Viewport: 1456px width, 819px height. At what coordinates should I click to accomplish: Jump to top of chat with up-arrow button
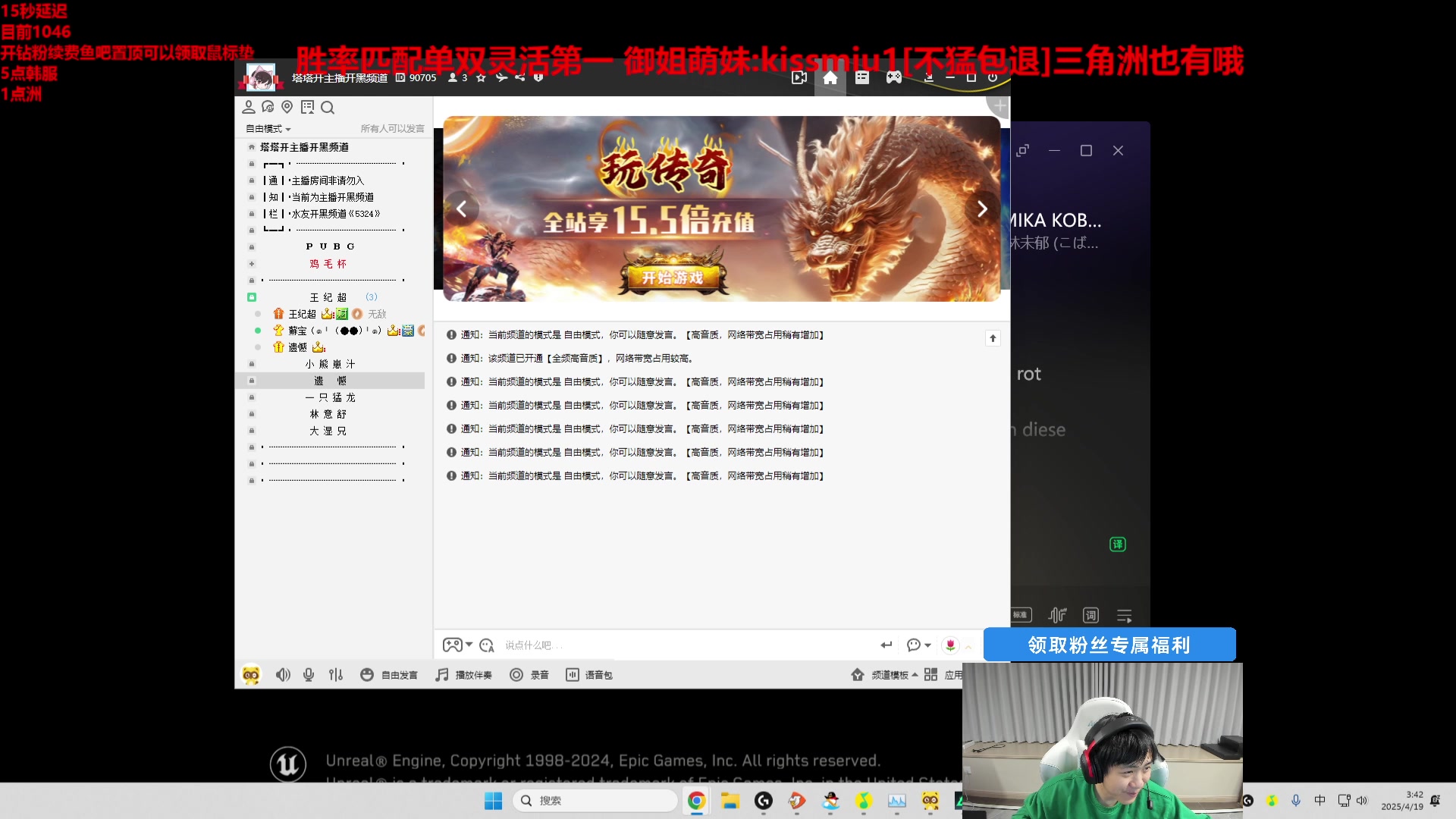click(993, 338)
